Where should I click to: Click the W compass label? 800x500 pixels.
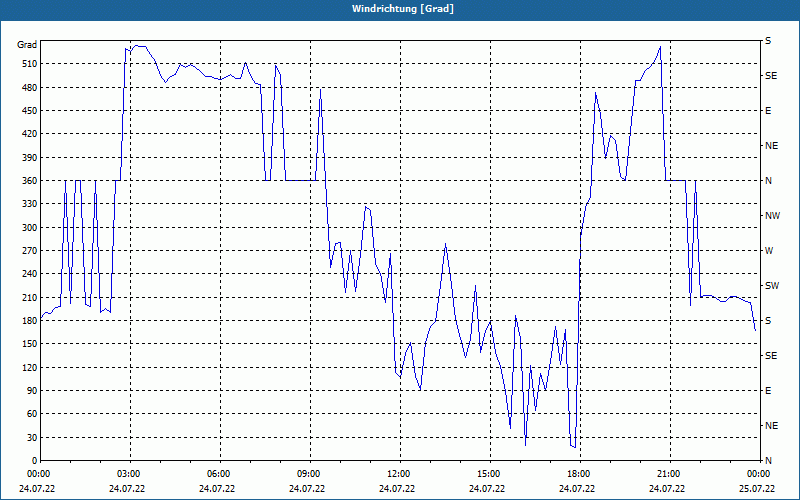[x=769, y=251]
